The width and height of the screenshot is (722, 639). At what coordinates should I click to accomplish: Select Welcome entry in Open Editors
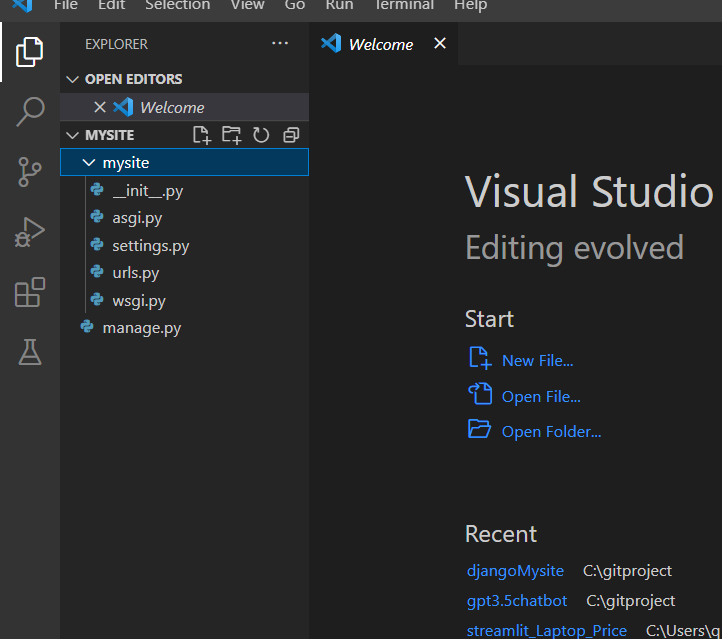click(x=184, y=107)
